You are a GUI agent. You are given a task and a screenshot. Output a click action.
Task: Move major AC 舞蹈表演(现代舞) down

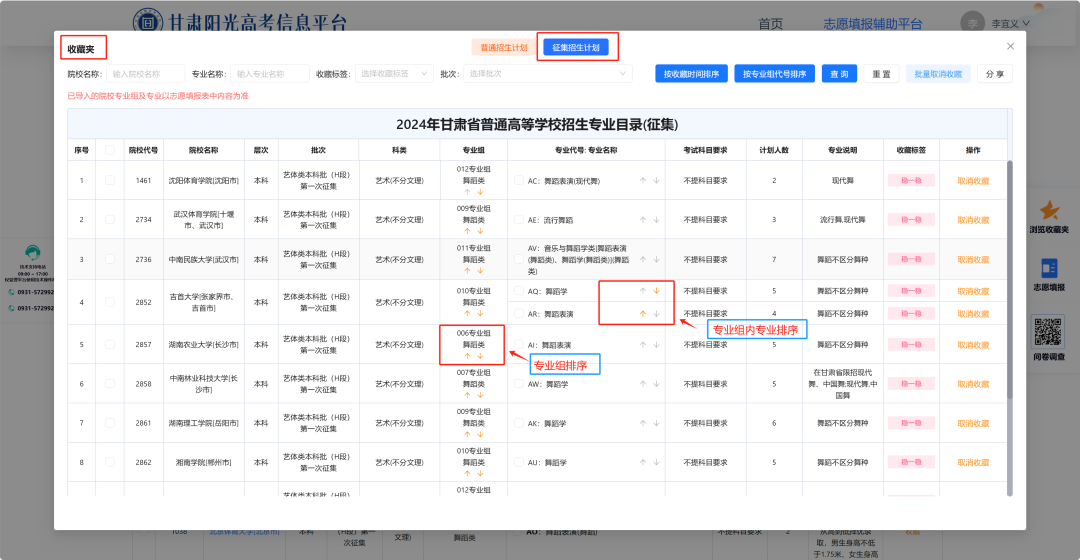point(656,180)
